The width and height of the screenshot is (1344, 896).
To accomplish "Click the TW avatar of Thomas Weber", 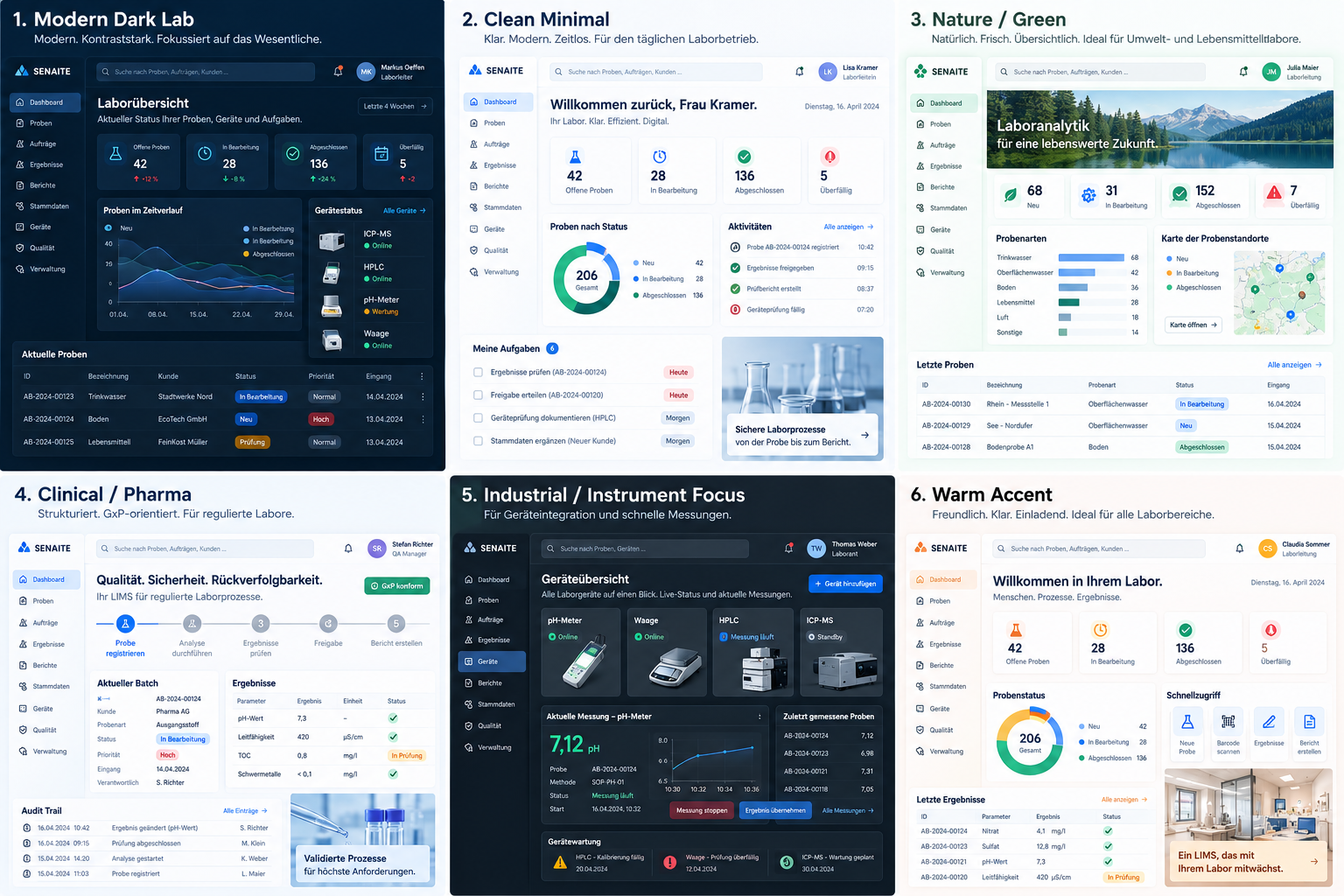I will [816, 549].
